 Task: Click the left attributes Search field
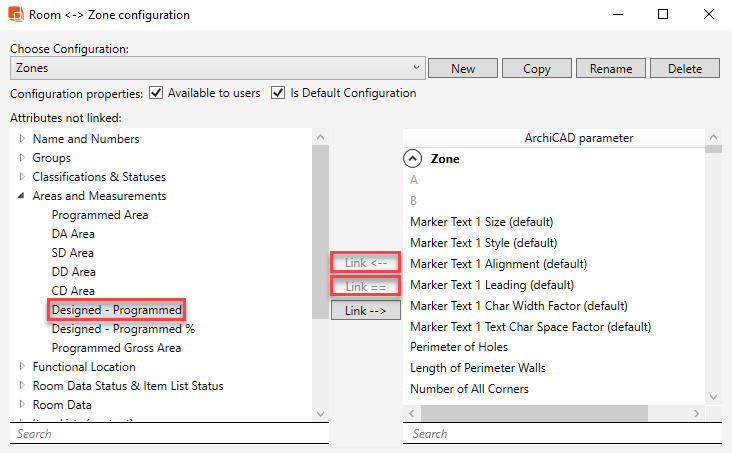168,434
